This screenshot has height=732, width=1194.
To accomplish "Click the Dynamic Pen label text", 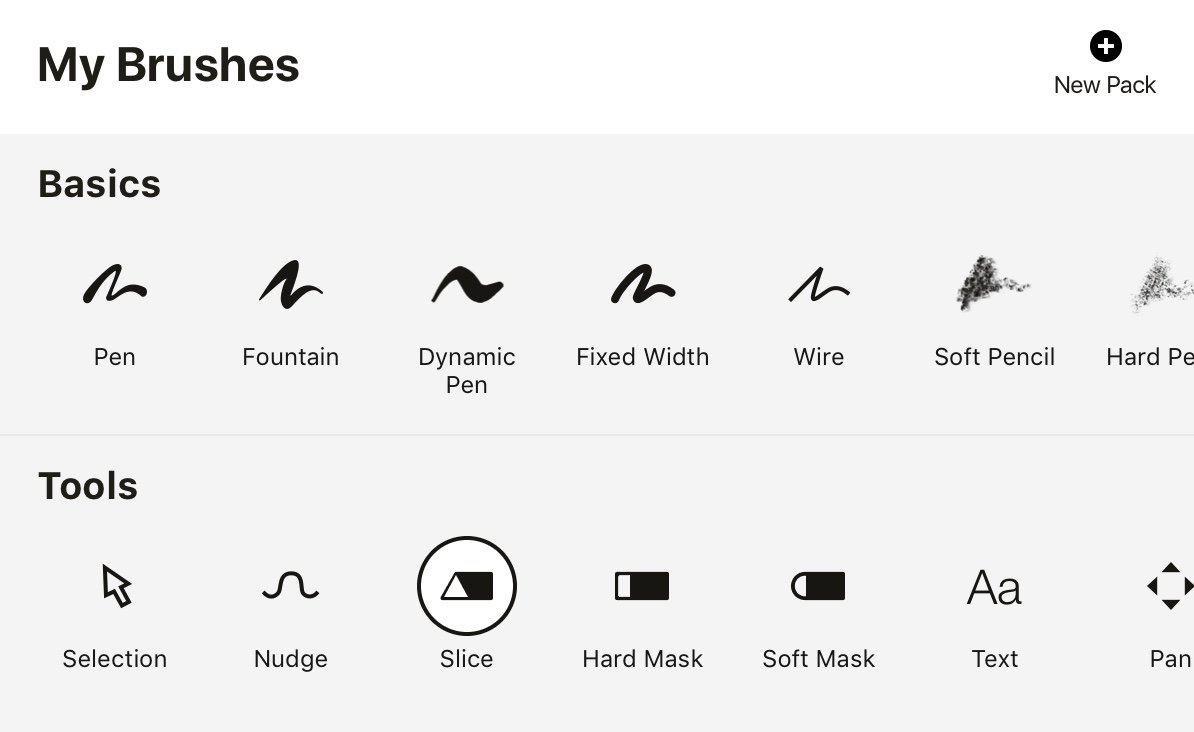I will coord(467,370).
